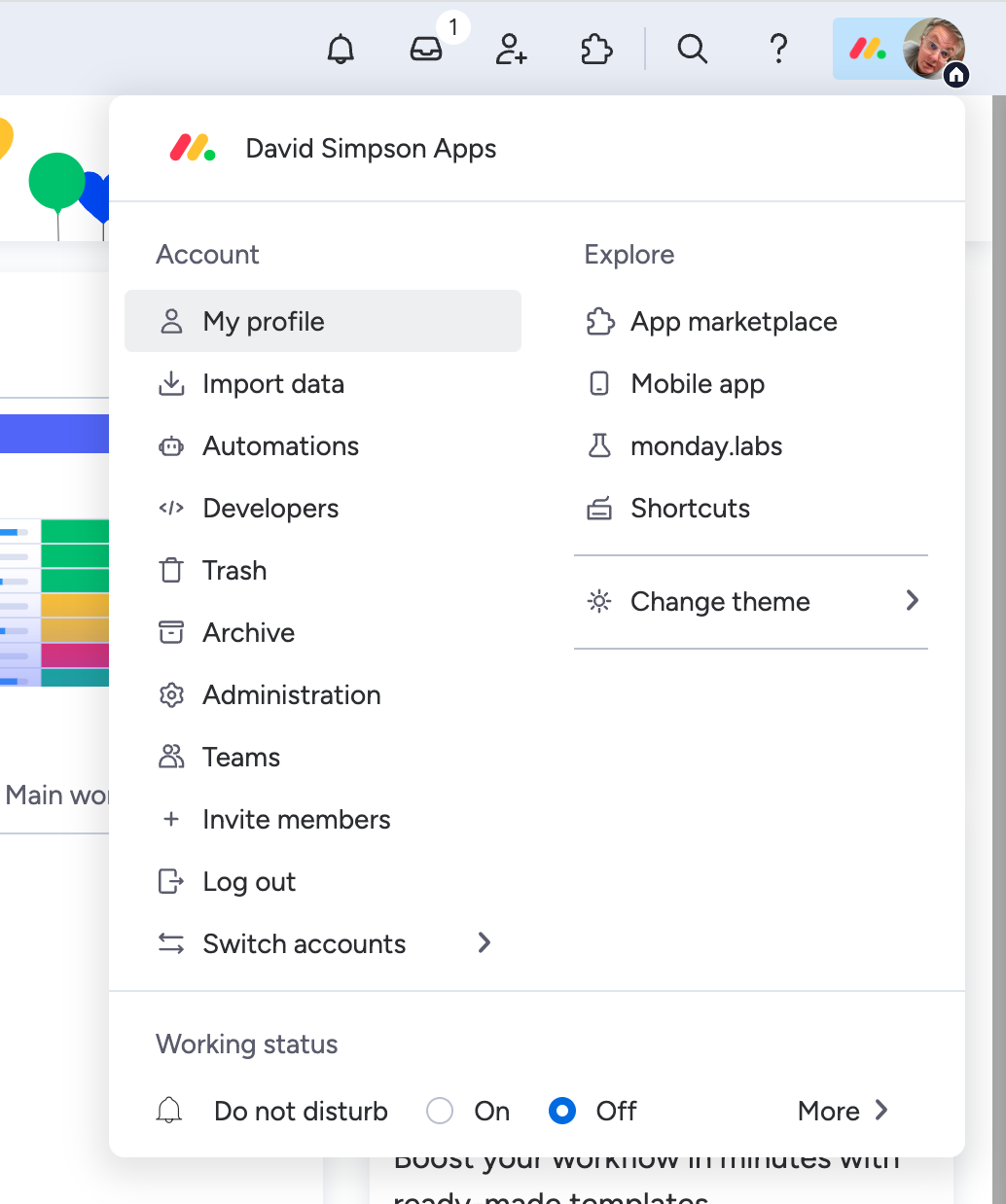Open More working status options
The height and width of the screenshot is (1204, 1006).
coord(843,1111)
